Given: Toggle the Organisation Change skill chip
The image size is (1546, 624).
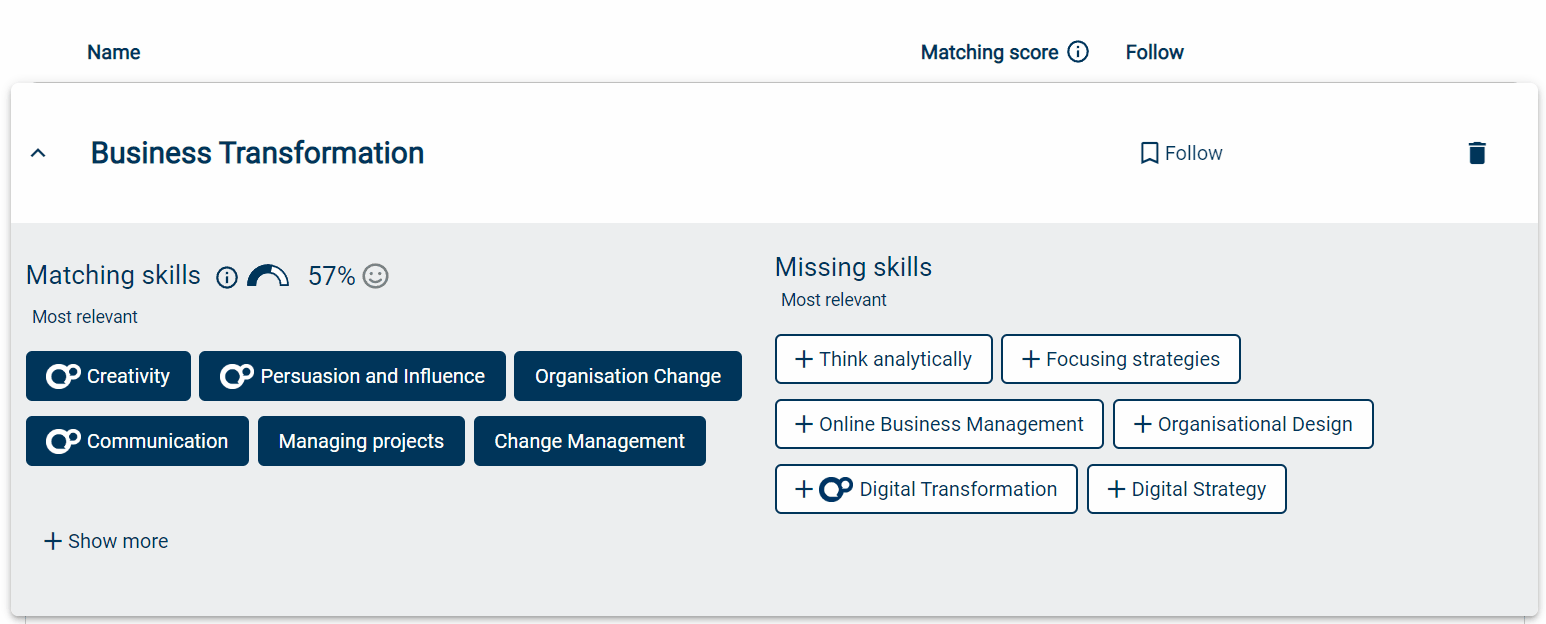Looking at the screenshot, I should pos(627,376).
